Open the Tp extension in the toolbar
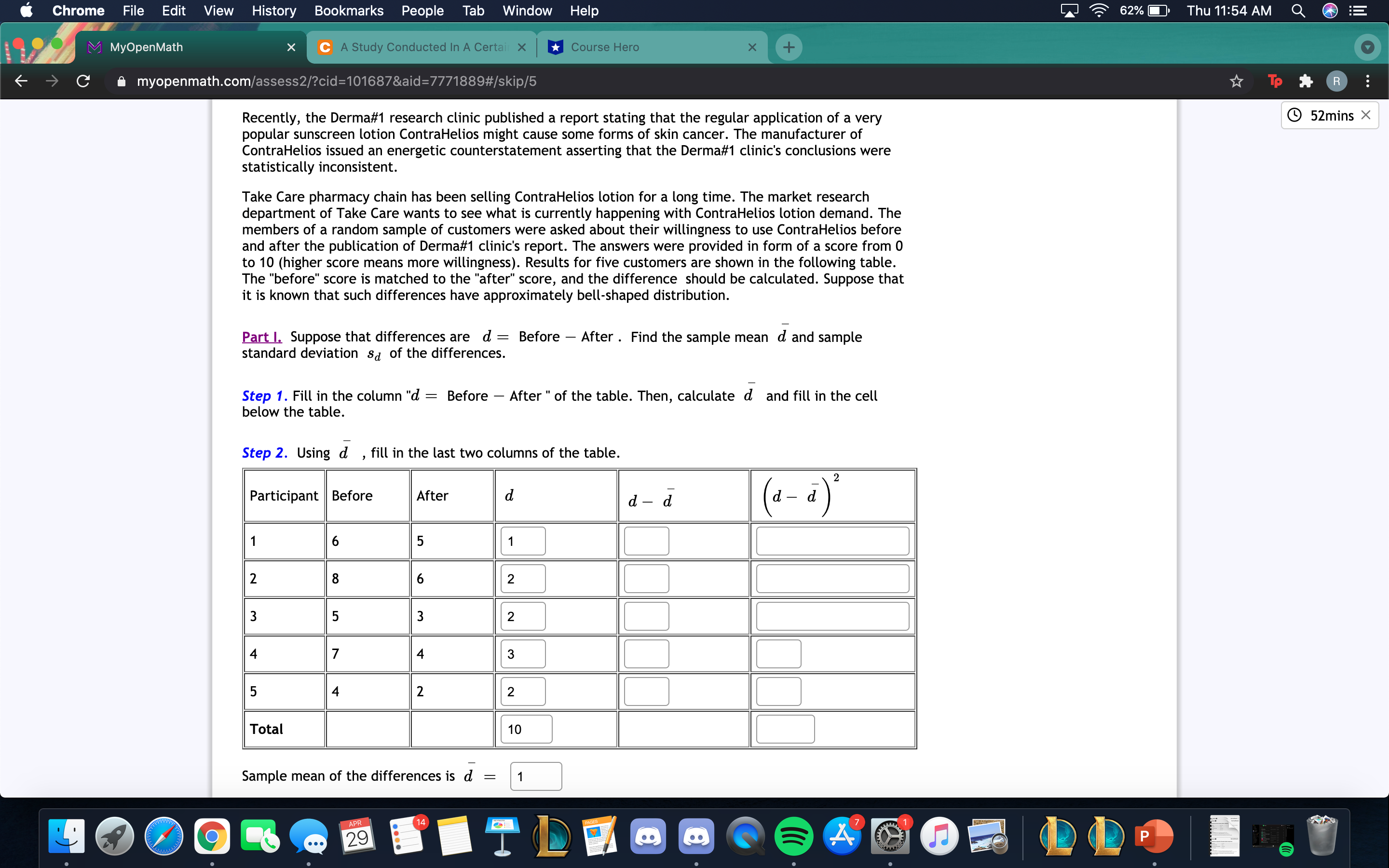Screen dimensions: 1389x868 pos(1275,81)
